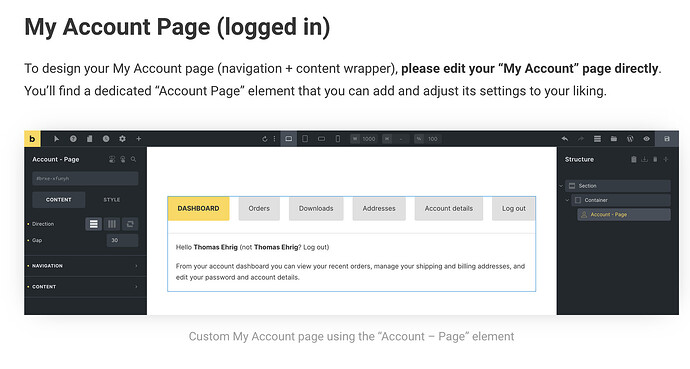Open builder settings gear icon
The image size is (690, 369).
point(122,139)
